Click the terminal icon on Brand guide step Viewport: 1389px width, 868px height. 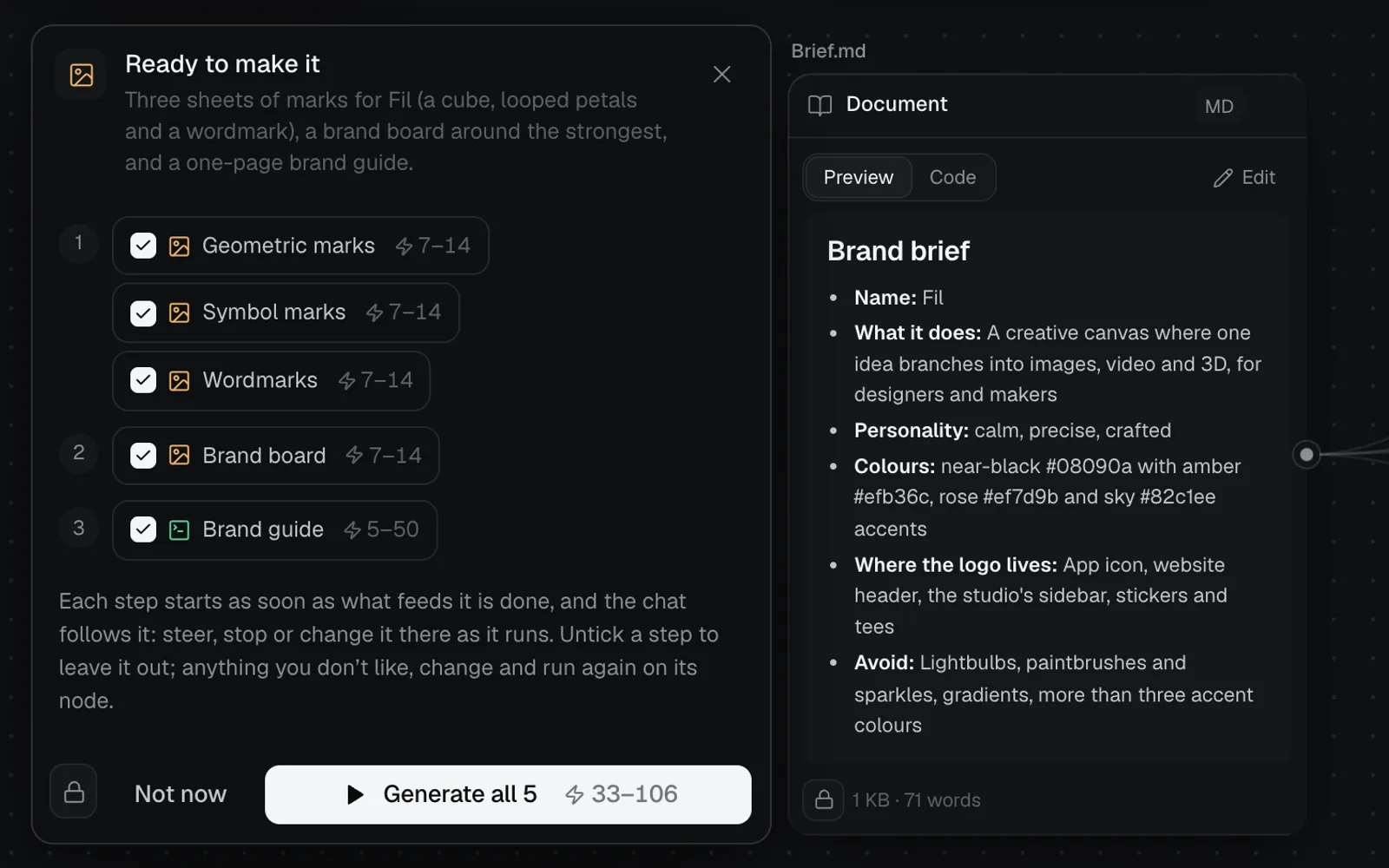[x=179, y=530]
